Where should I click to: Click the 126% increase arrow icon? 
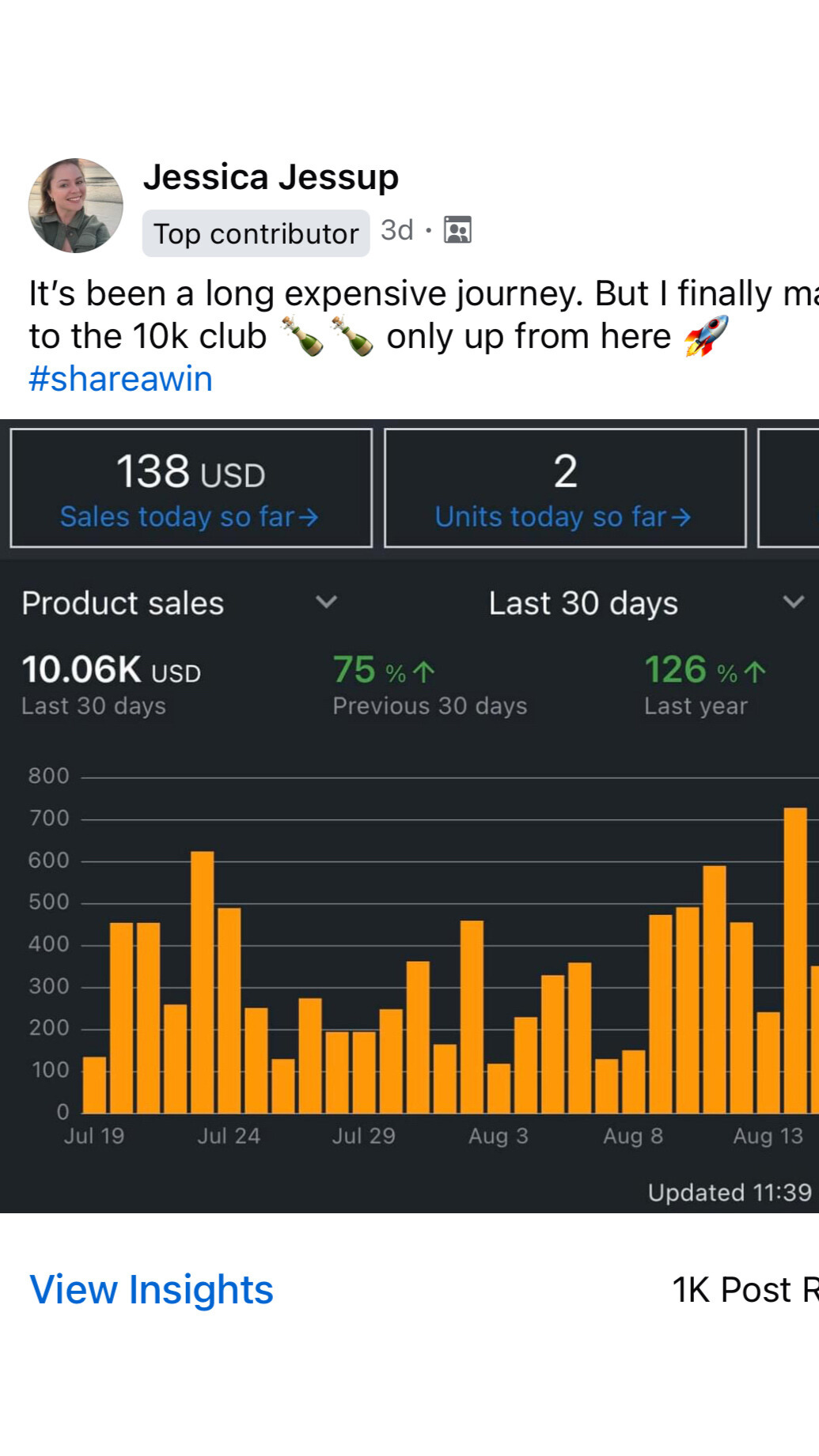point(755,671)
